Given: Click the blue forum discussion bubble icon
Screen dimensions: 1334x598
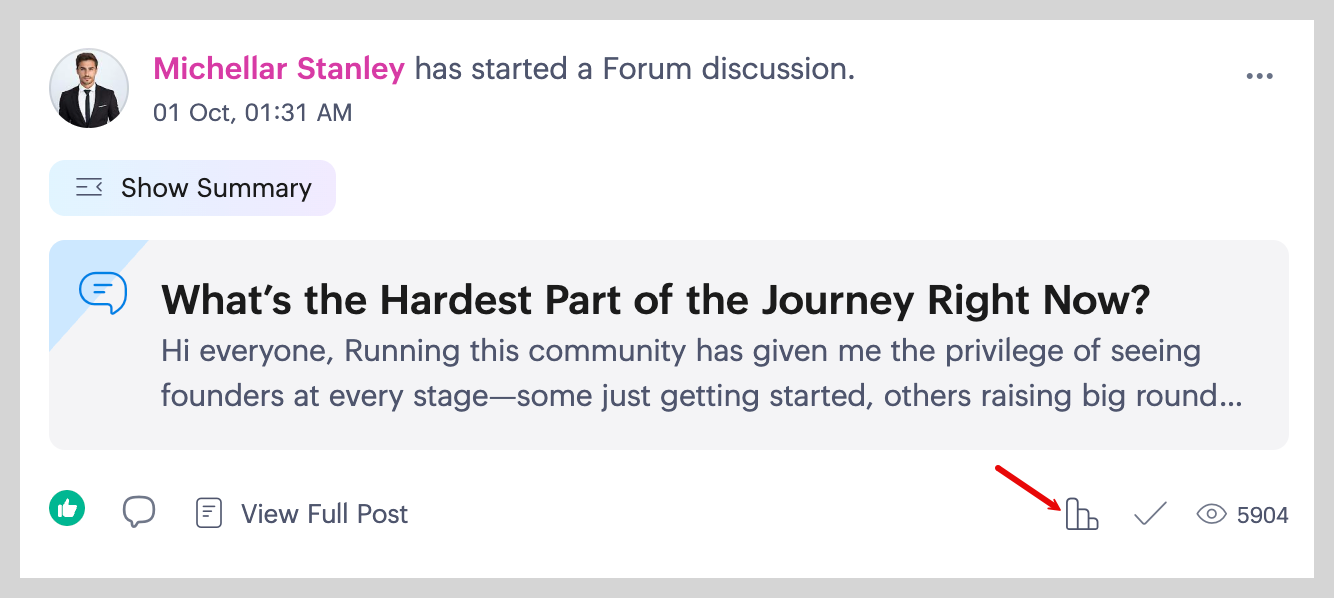Looking at the screenshot, I should pos(103,293).
